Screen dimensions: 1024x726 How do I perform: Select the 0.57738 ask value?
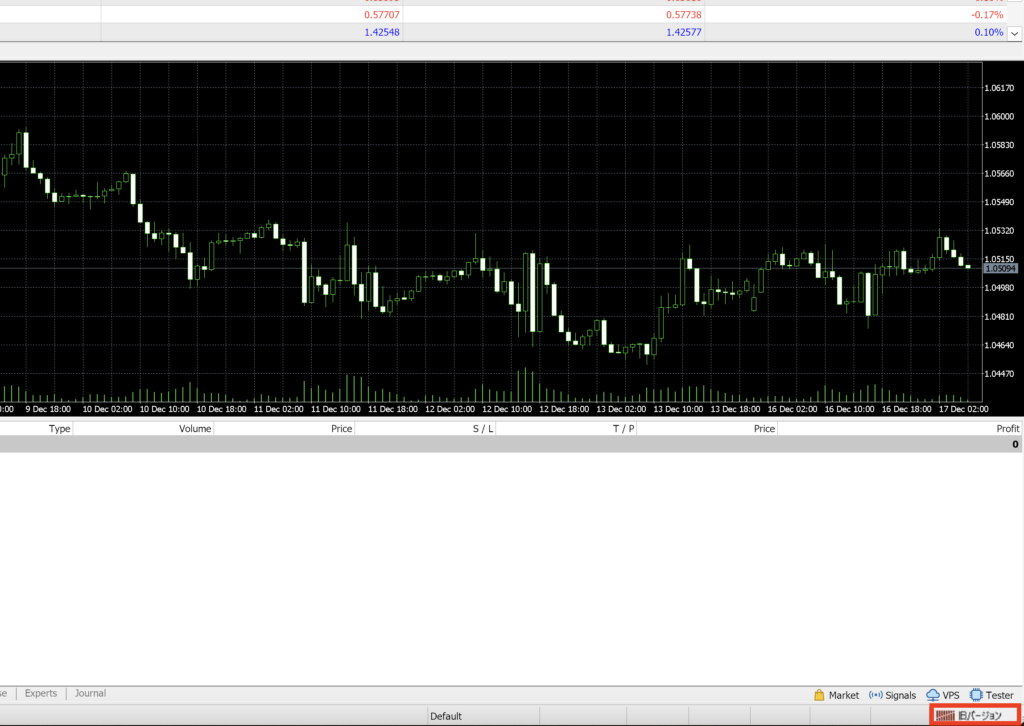(684, 14)
